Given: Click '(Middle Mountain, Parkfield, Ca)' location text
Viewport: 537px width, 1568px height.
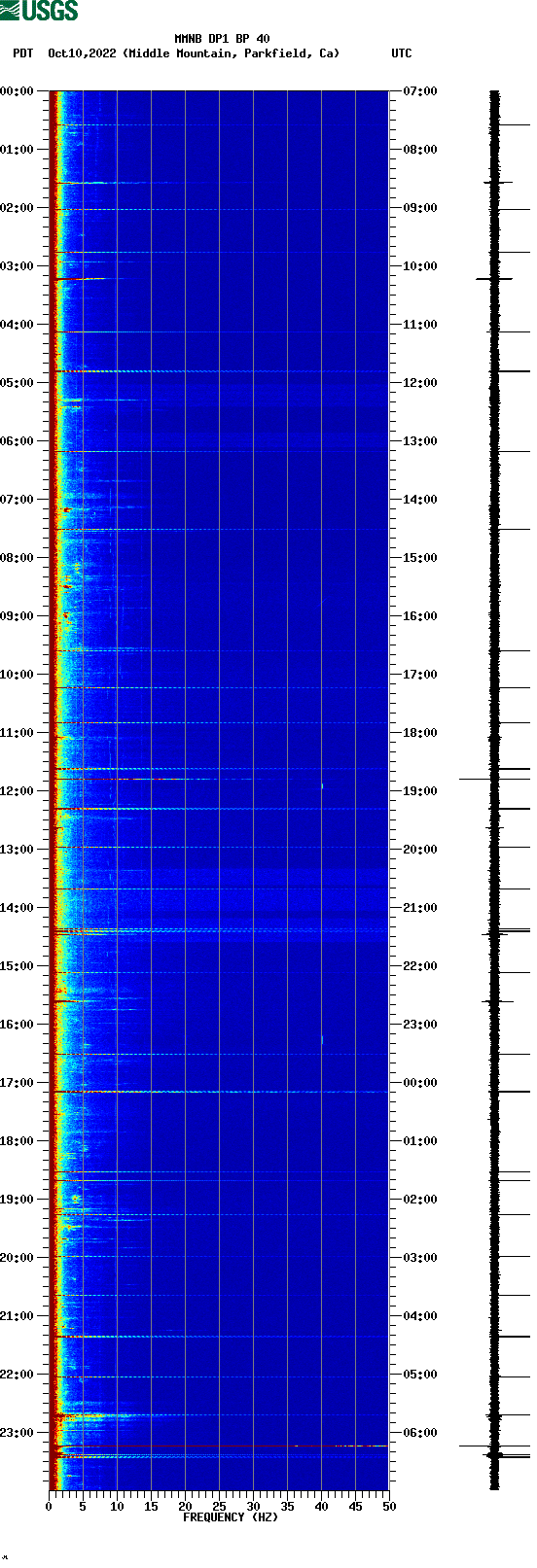Looking at the screenshot, I should pyautogui.click(x=232, y=53).
